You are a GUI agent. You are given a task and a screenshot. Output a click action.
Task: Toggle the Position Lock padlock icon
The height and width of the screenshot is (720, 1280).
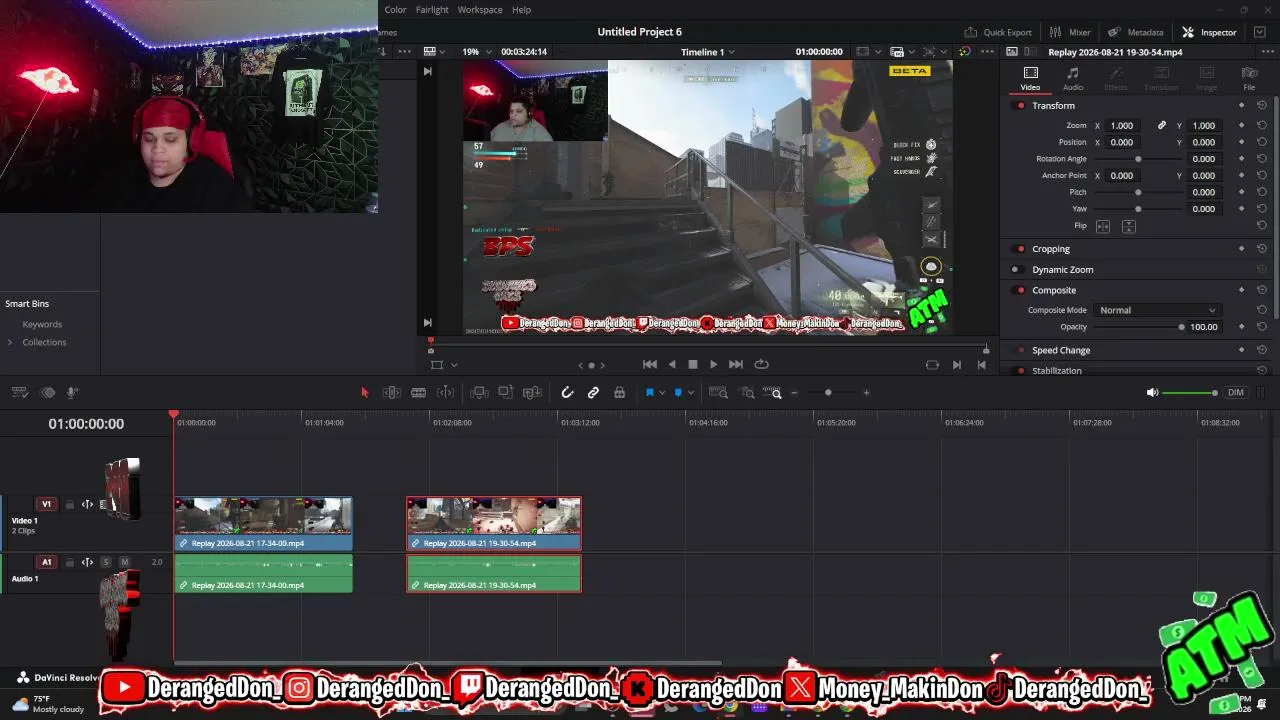[x=619, y=393]
